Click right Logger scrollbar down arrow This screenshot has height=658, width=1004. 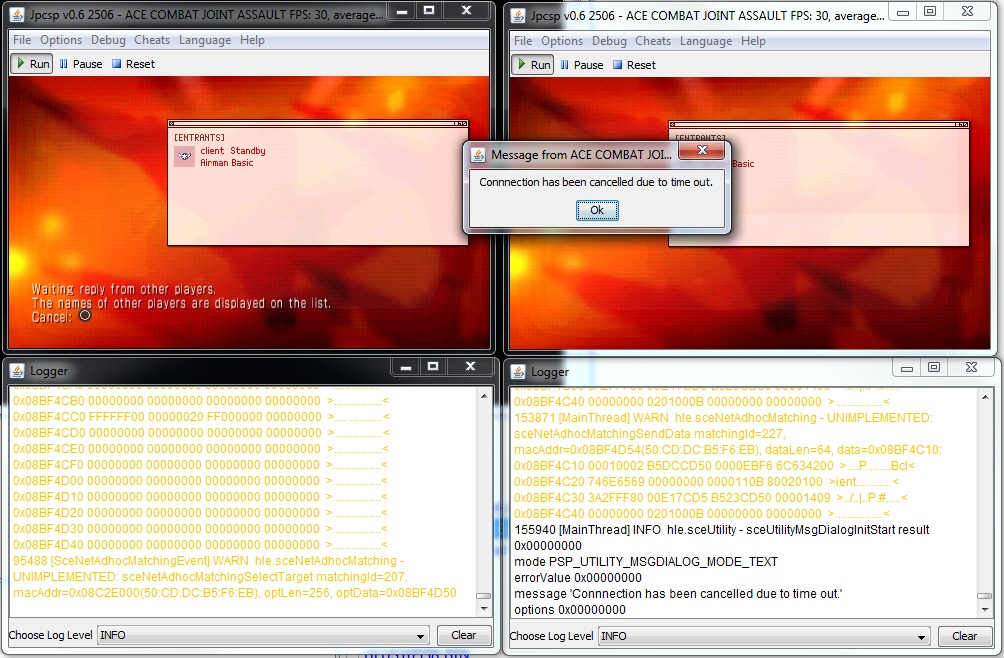pos(985,609)
